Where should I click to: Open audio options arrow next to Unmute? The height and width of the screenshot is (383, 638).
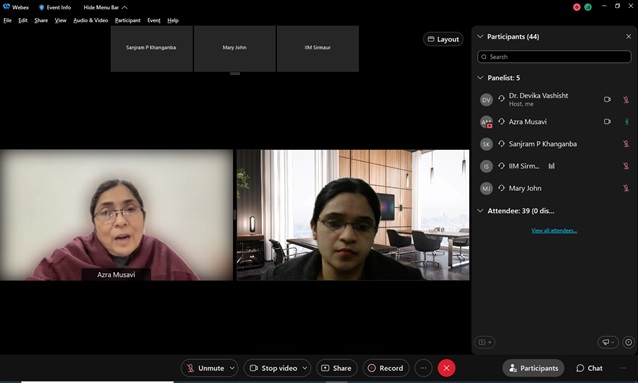pos(232,368)
